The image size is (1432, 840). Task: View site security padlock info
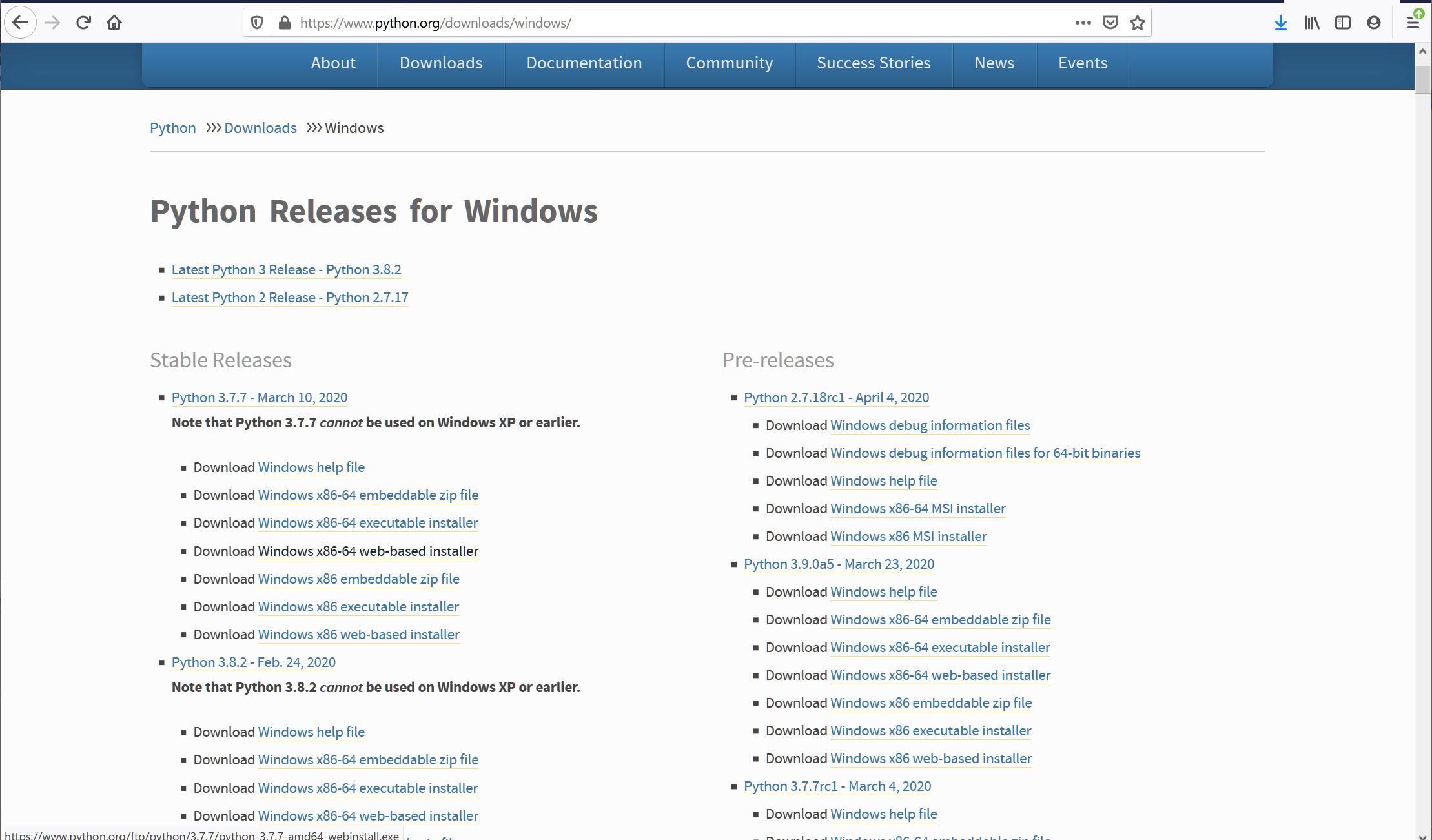(x=284, y=23)
